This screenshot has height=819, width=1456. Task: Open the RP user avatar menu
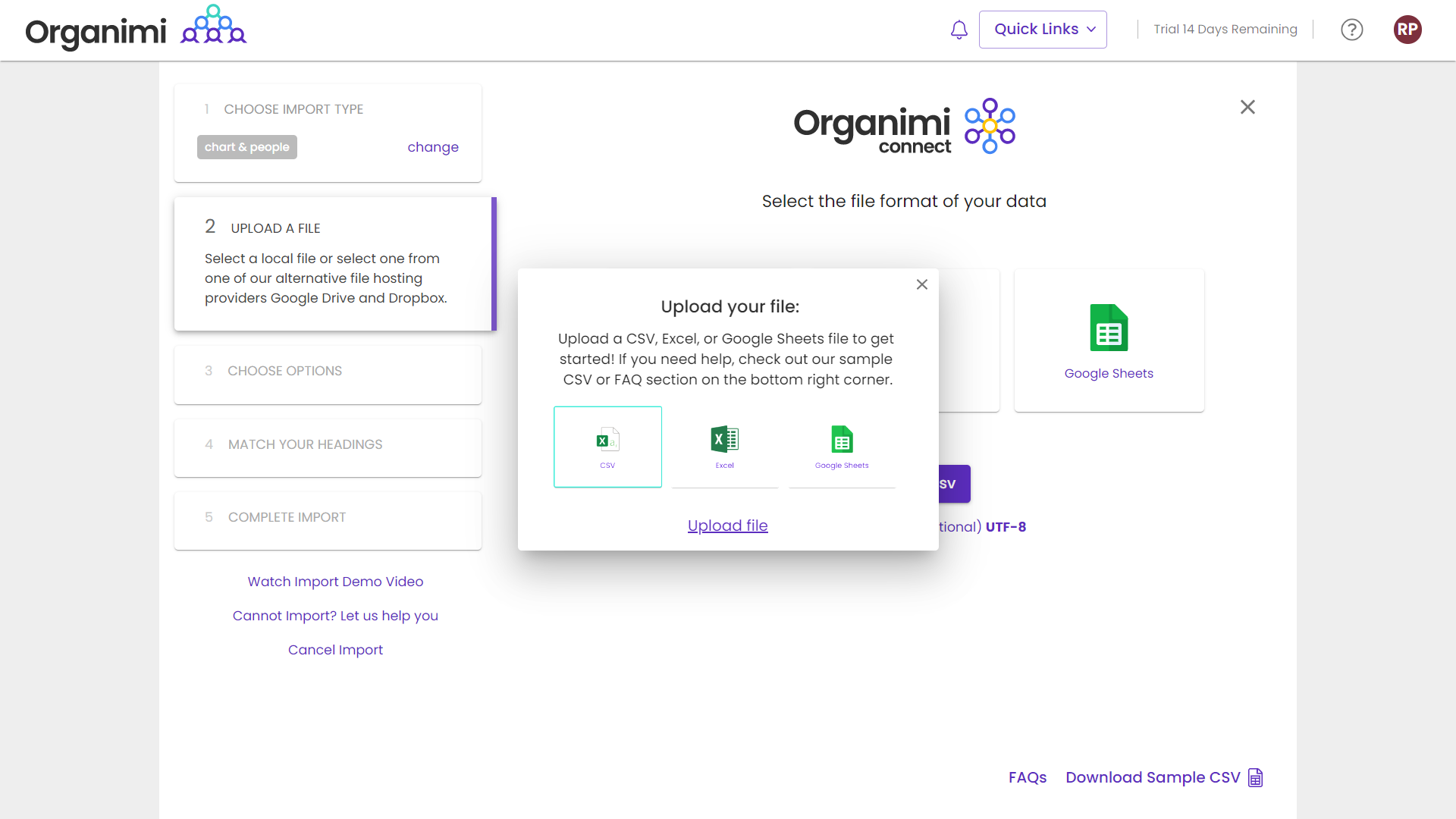[1407, 30]
